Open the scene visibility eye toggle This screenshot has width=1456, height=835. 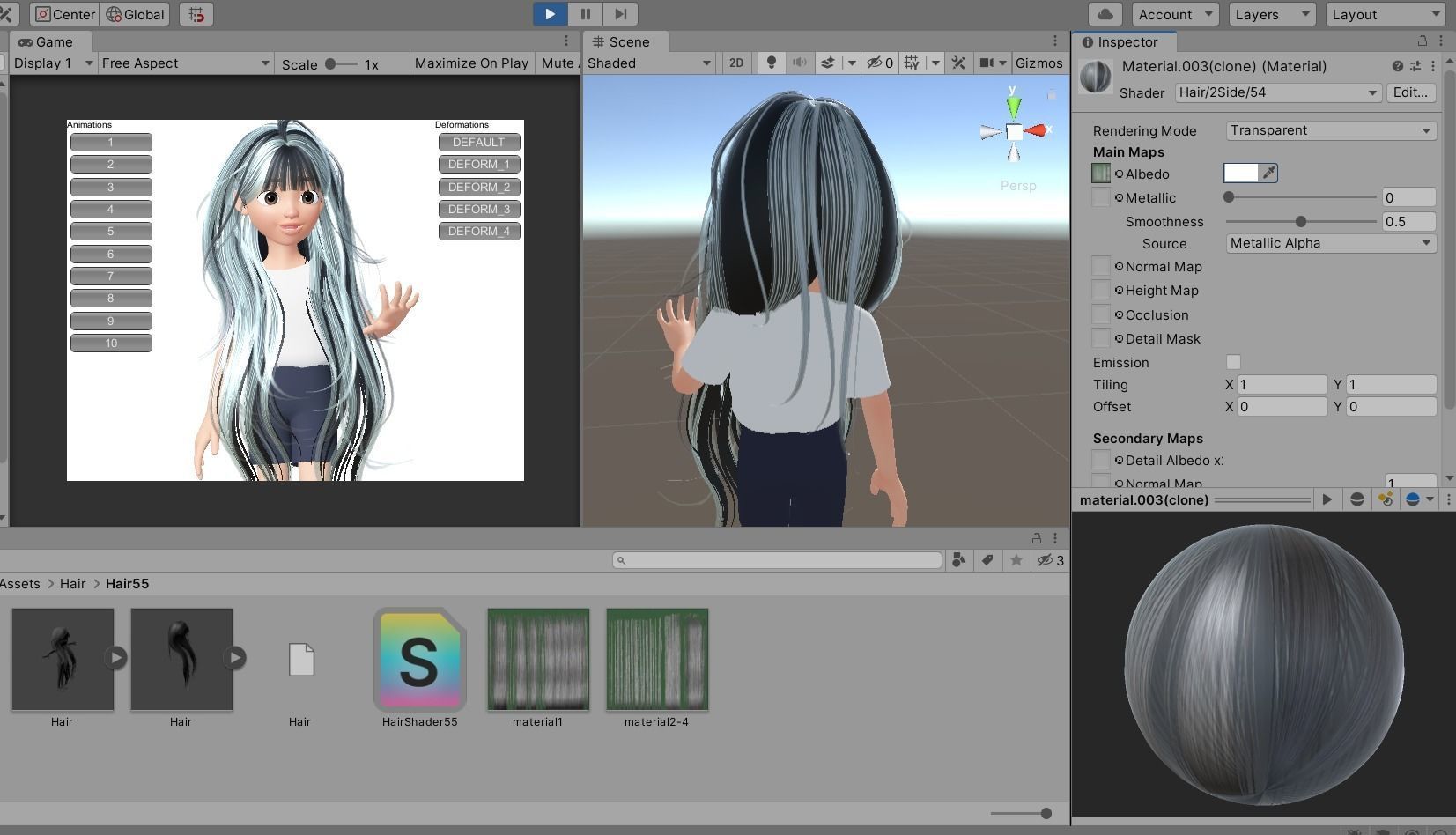click(875, 63)
